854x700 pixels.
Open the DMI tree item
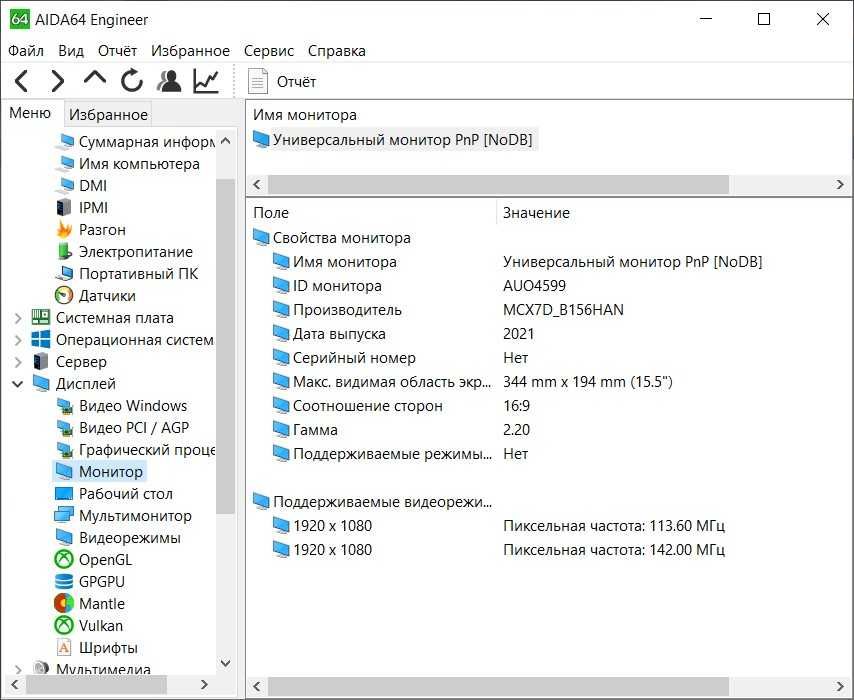82,186
